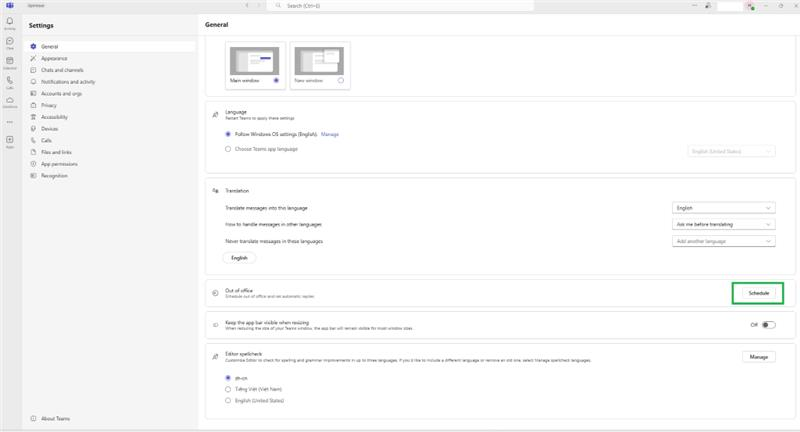The height and width of the screenshot is (432, 800).
Task: Click the lock icon for Privacy settings
Action: [x=33, y=105]
